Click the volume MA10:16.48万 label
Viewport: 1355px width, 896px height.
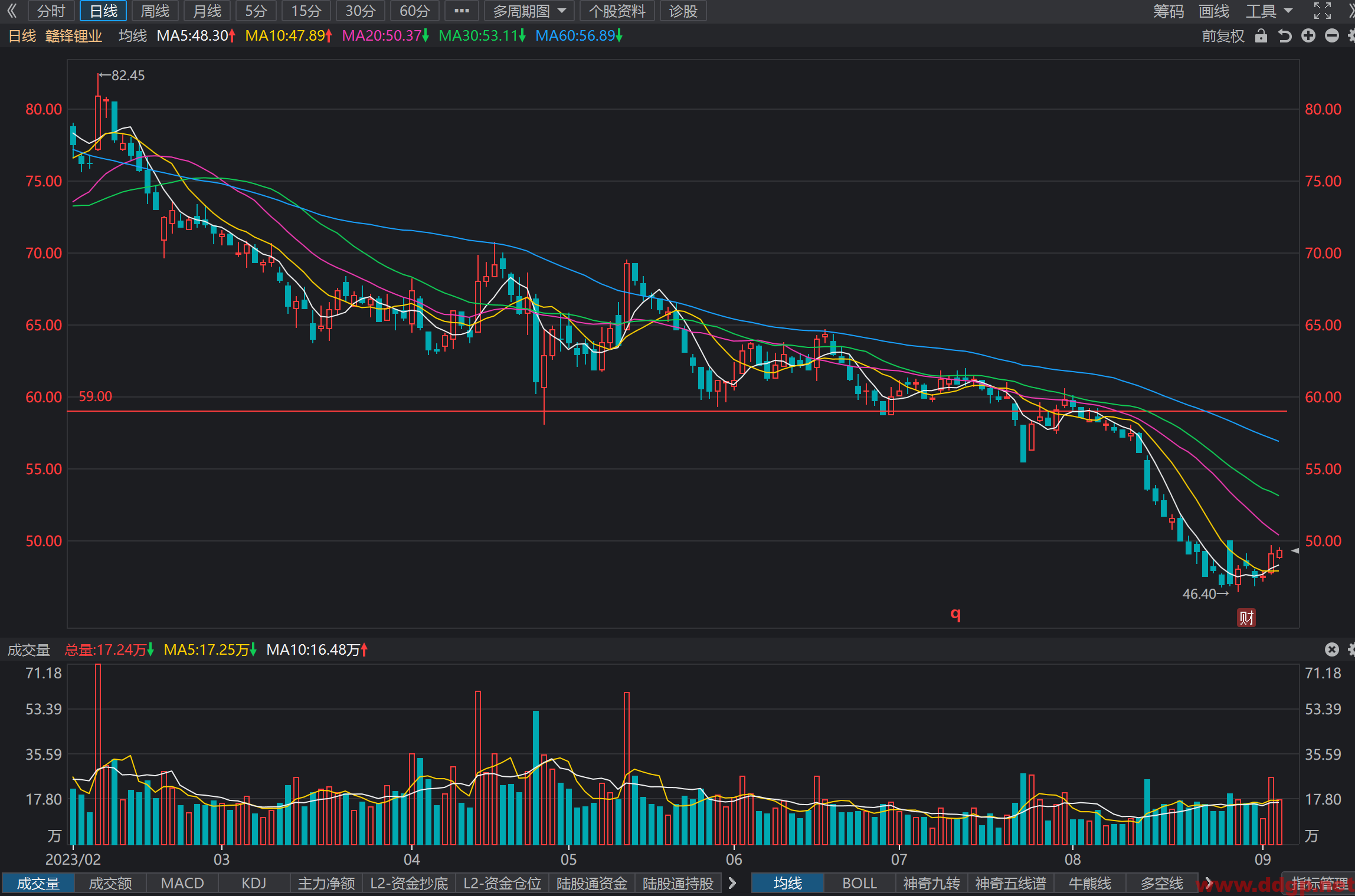[317, 650]
